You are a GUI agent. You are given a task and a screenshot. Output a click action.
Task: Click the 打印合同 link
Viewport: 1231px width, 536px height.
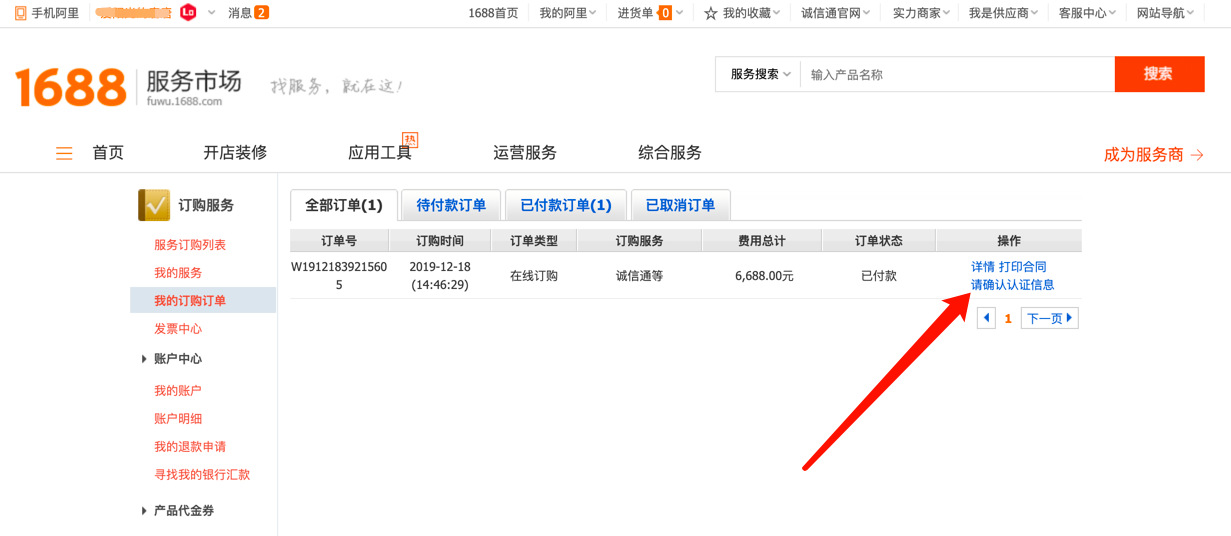tap(1023, 267)
